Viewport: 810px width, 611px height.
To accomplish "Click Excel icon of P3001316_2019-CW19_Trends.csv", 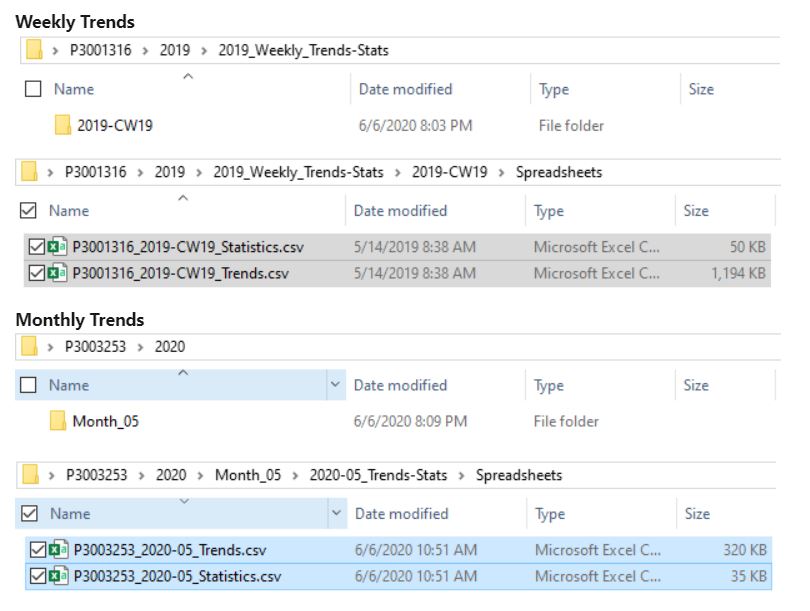I will point(57,273).
